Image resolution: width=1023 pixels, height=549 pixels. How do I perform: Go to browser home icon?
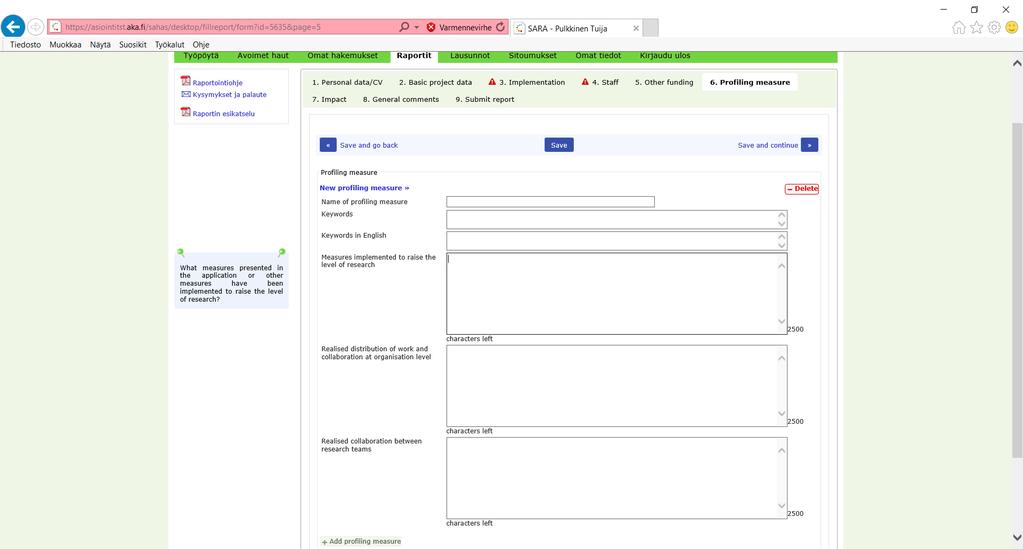click(x=958, y=27)
